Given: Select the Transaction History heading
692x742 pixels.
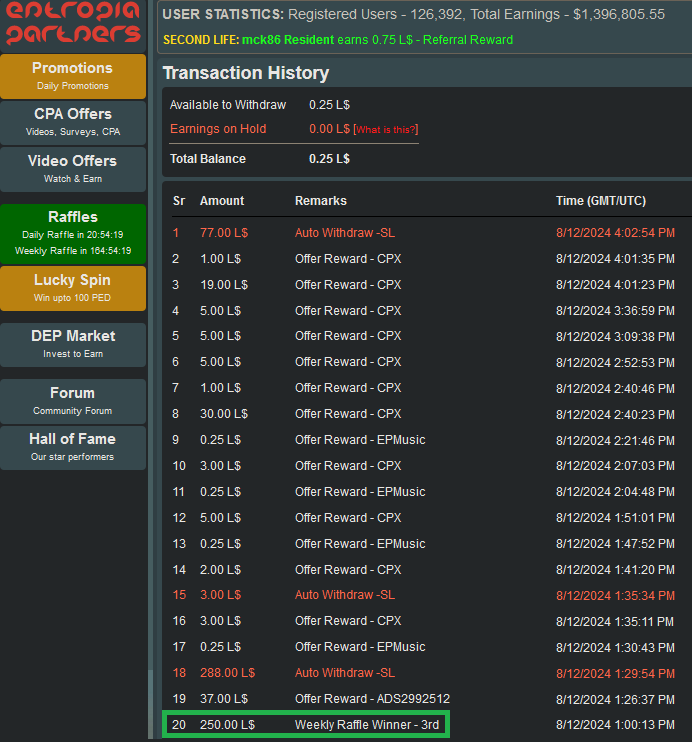Looking at the screenshot, I should click(246, 73).
